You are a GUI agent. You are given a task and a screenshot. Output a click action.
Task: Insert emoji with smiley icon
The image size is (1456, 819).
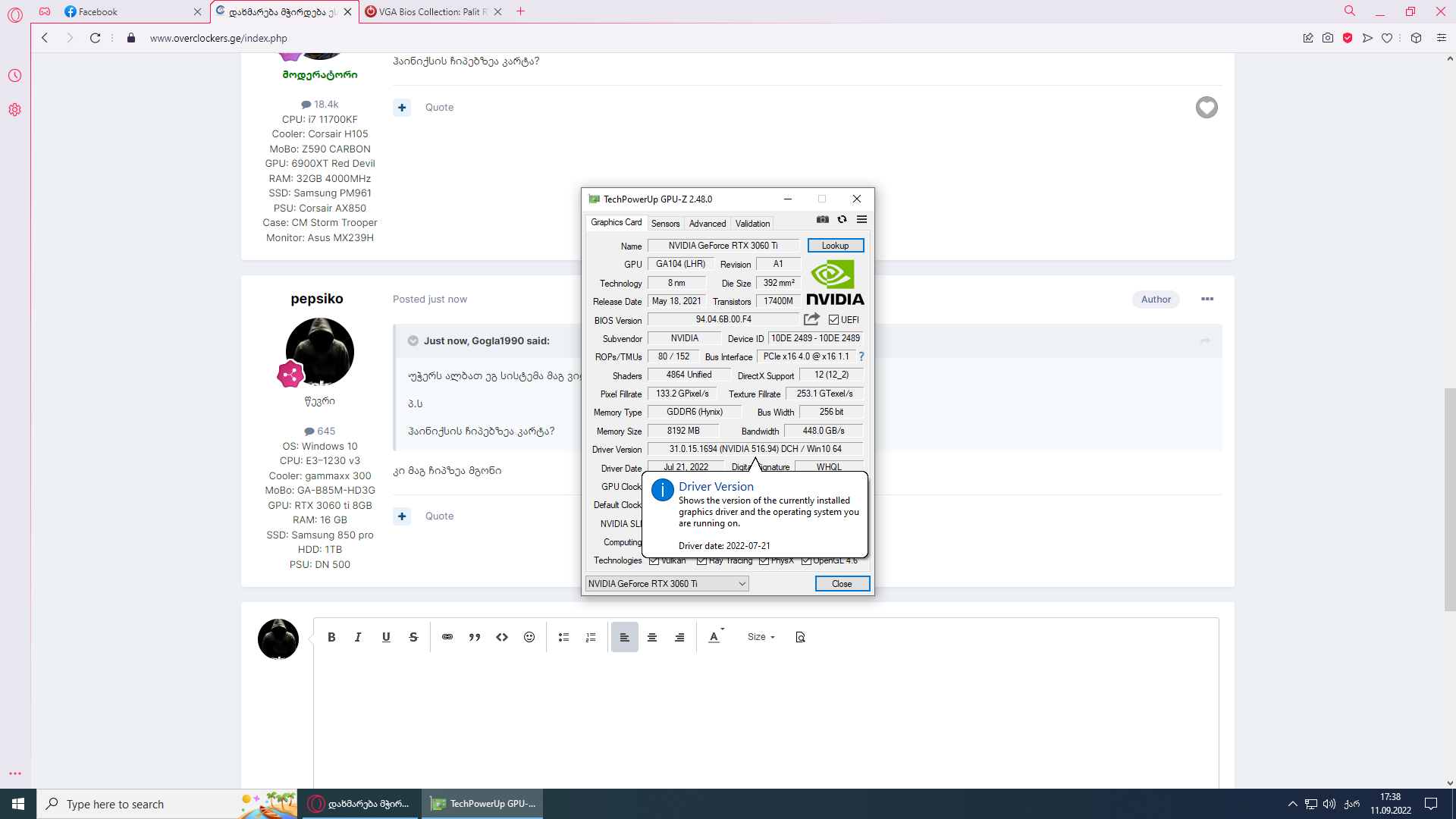click(529, 637)
